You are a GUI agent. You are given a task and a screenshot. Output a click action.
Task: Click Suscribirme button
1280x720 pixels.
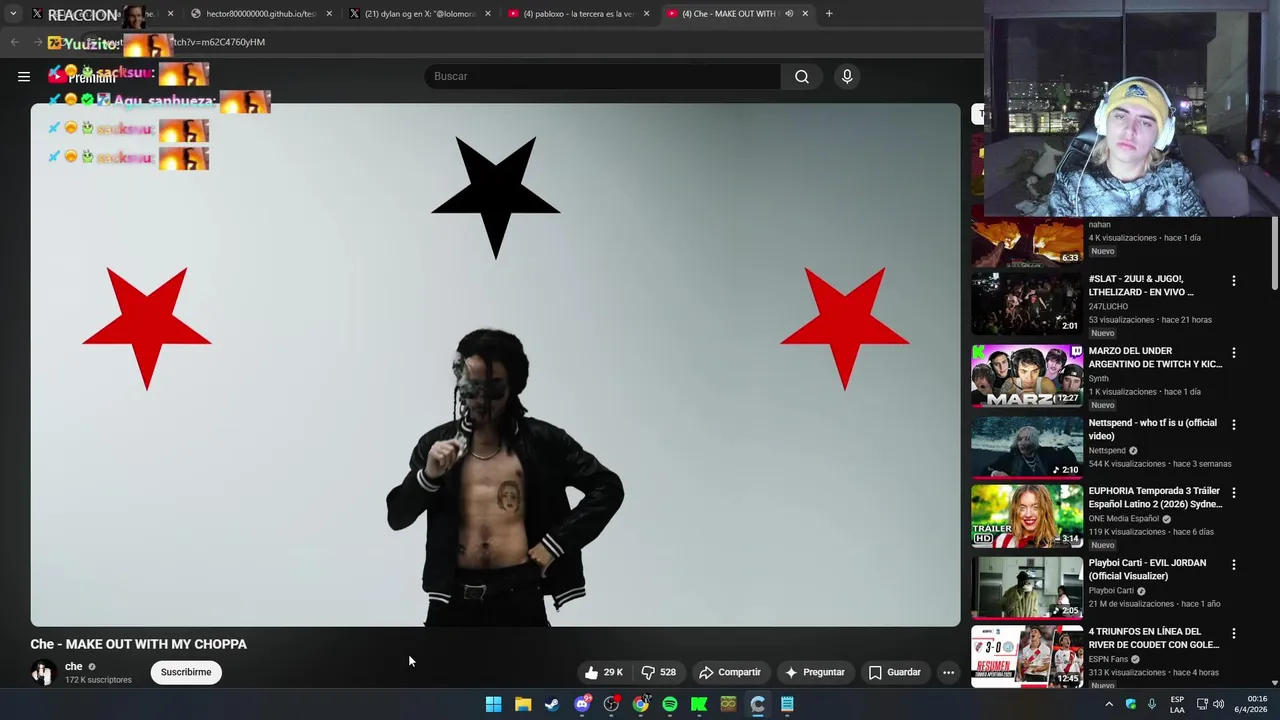pos(186,672)
